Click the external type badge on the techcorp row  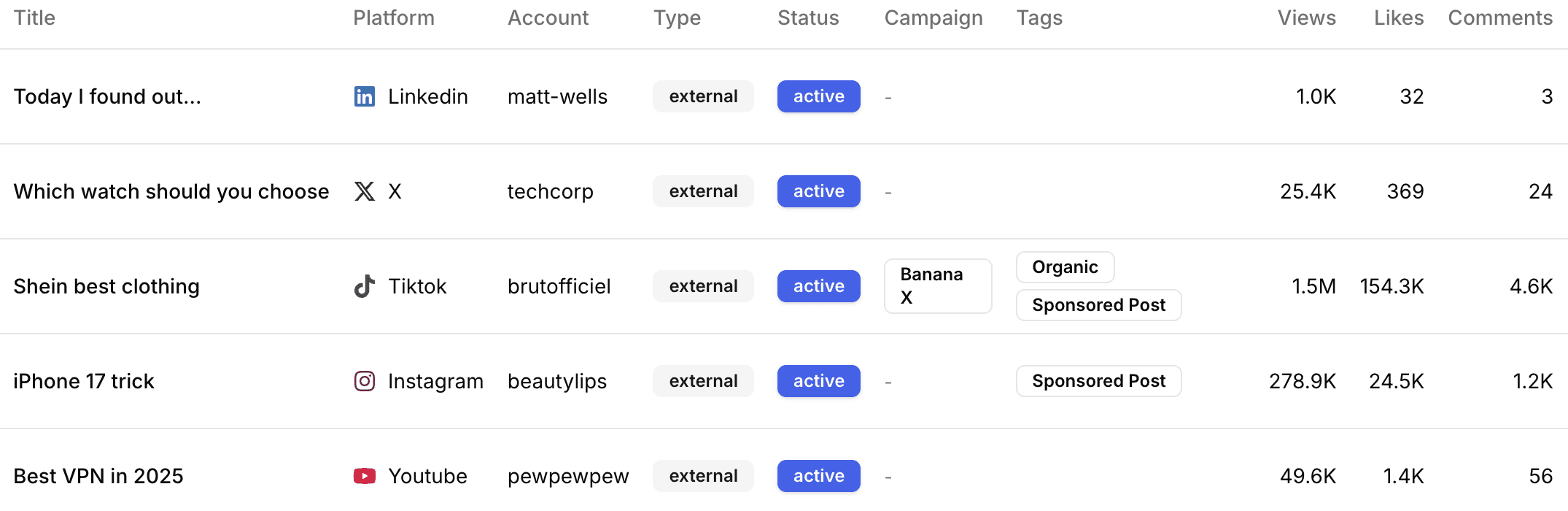tap(702, 191)
